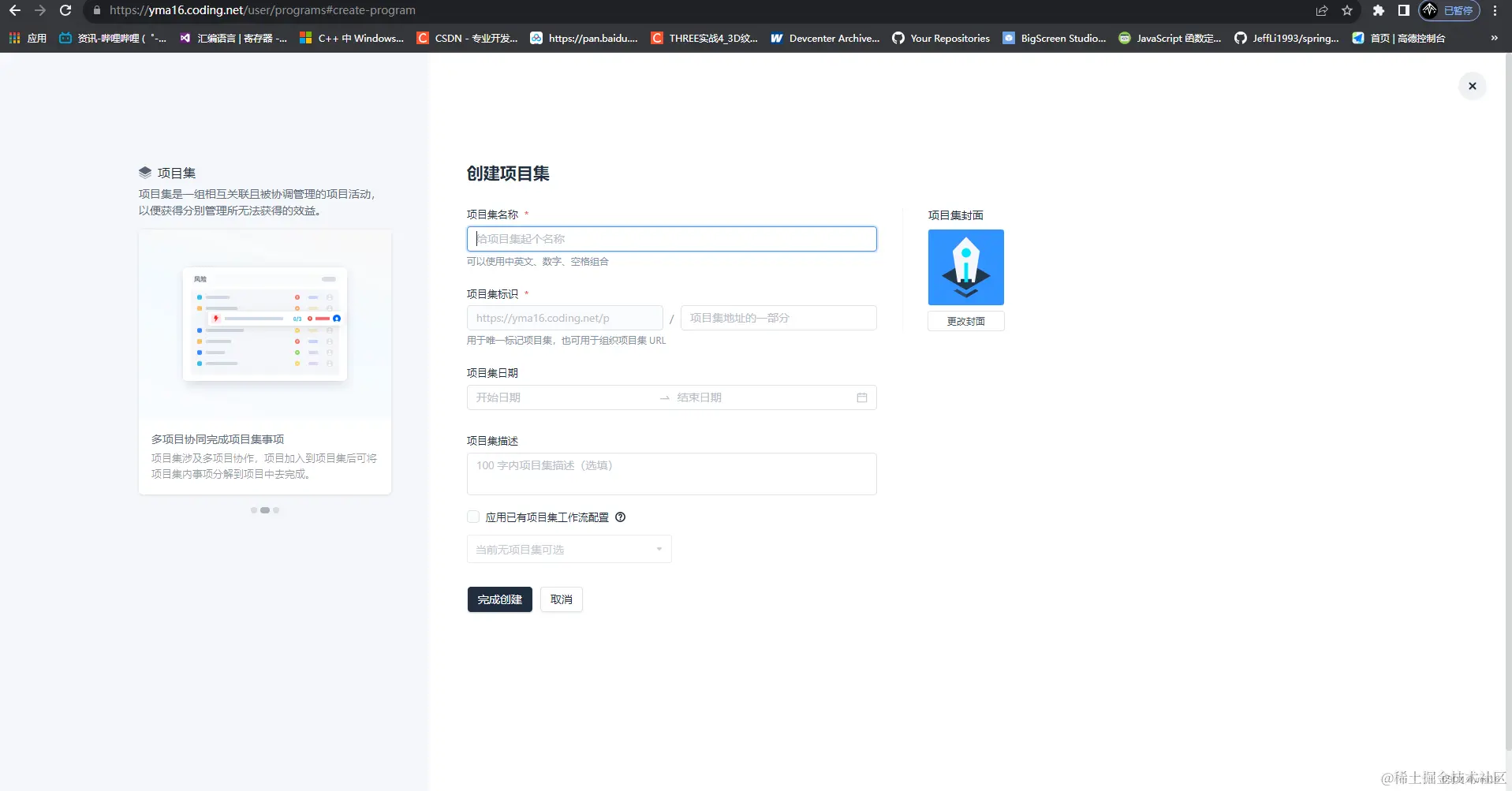The width and height of the screenshot is (1512, 791).
Task: Open the browser extensions puzzle icon
Action: point(1379,10)
